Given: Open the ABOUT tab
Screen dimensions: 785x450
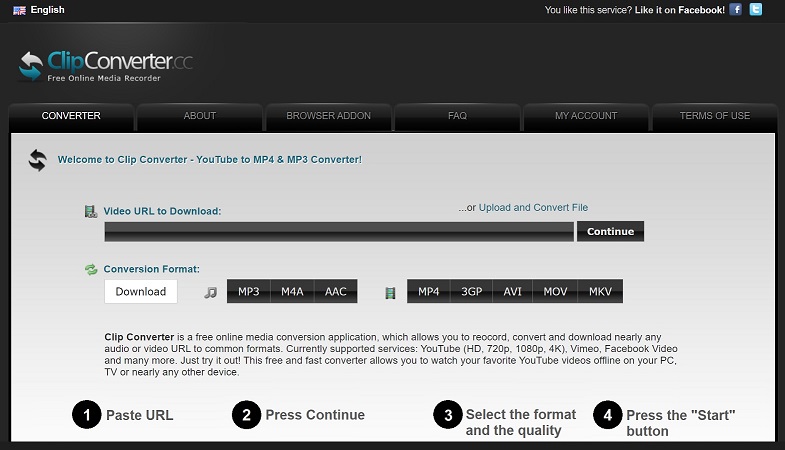Looking at the screenshot, I should click(x=200, y=116).
